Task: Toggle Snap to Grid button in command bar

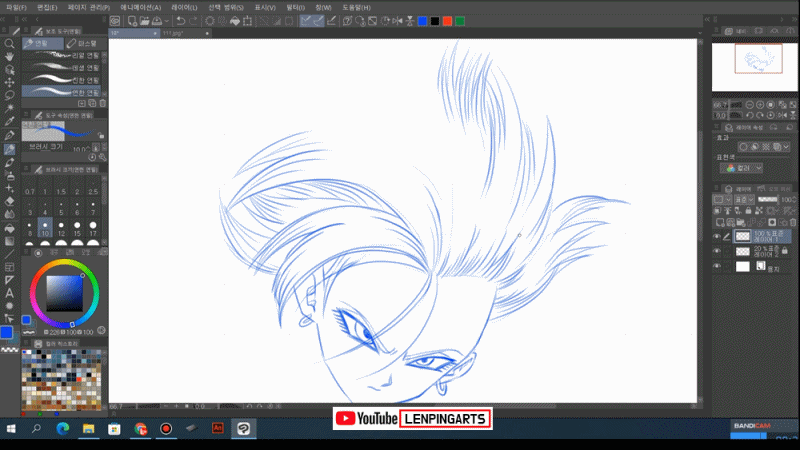Action: (331, 21)
